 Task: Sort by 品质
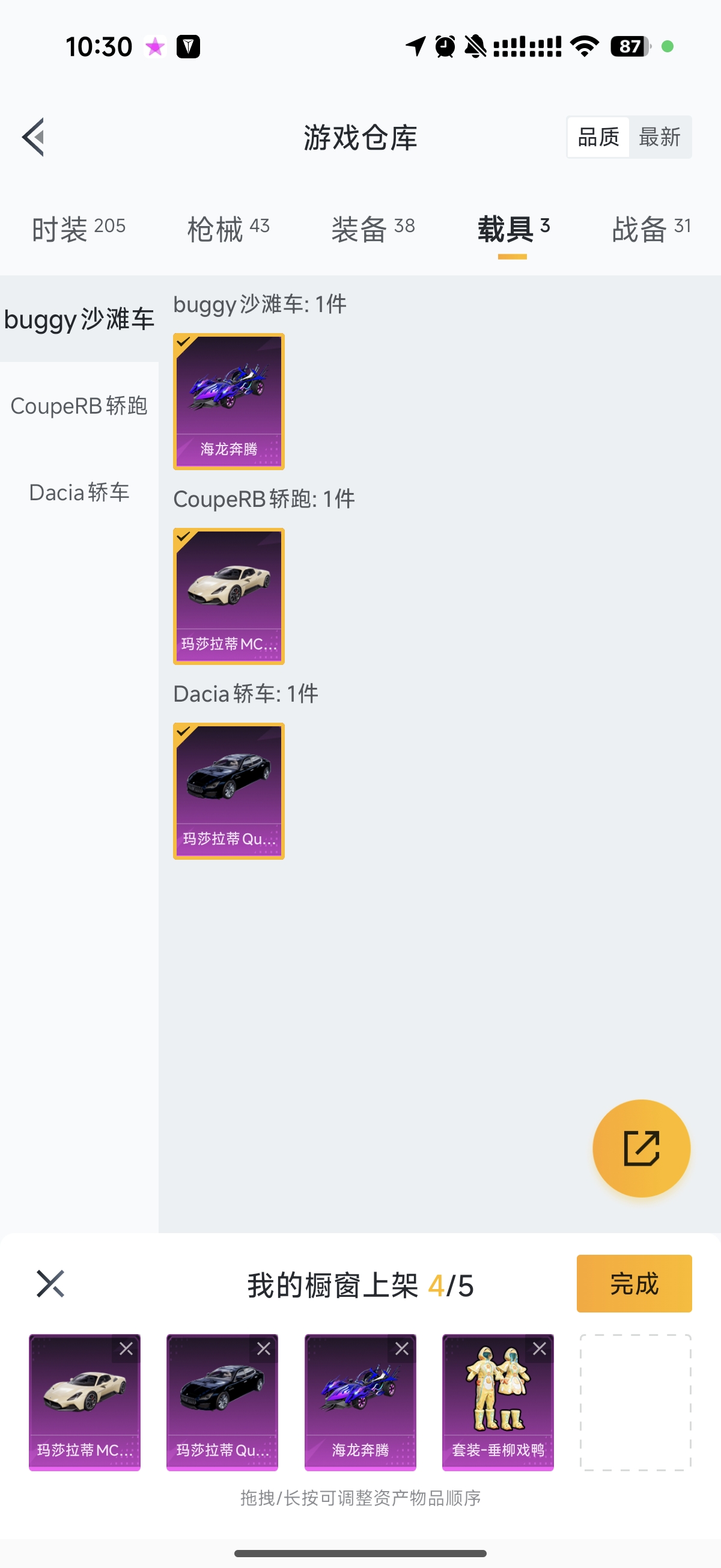point(598,137)
